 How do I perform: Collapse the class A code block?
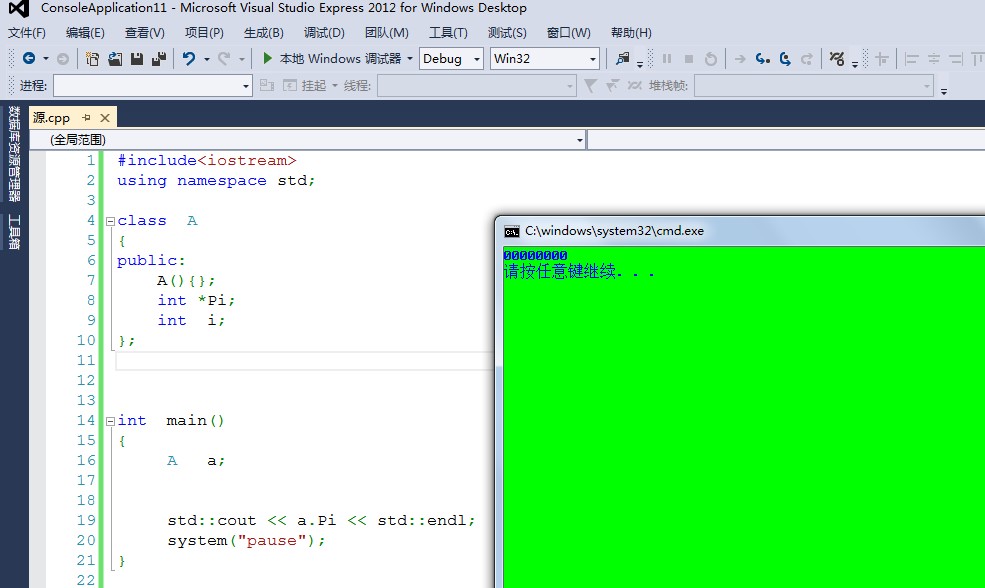109,221
